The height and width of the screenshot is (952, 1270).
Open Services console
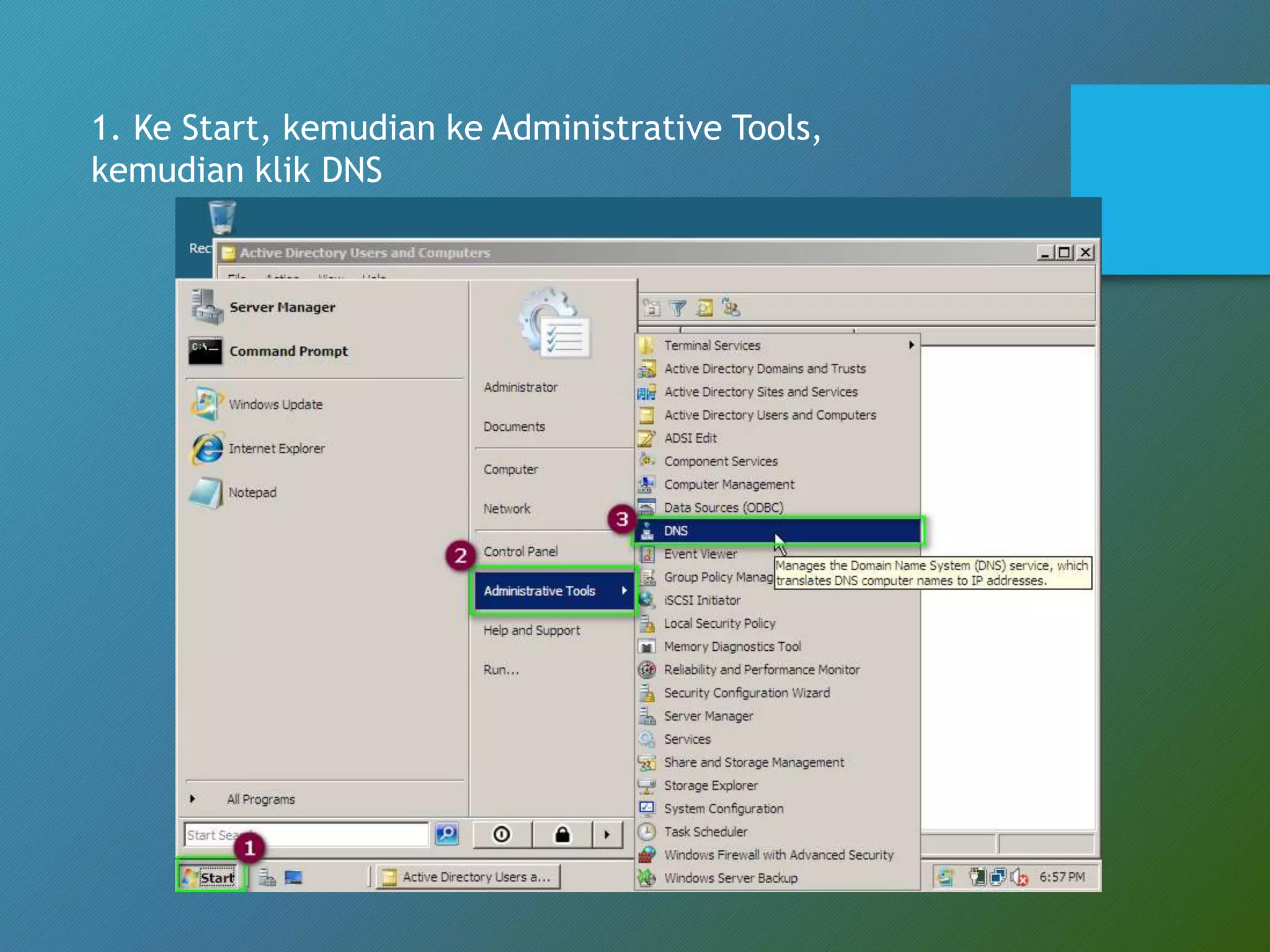(777, 739)
